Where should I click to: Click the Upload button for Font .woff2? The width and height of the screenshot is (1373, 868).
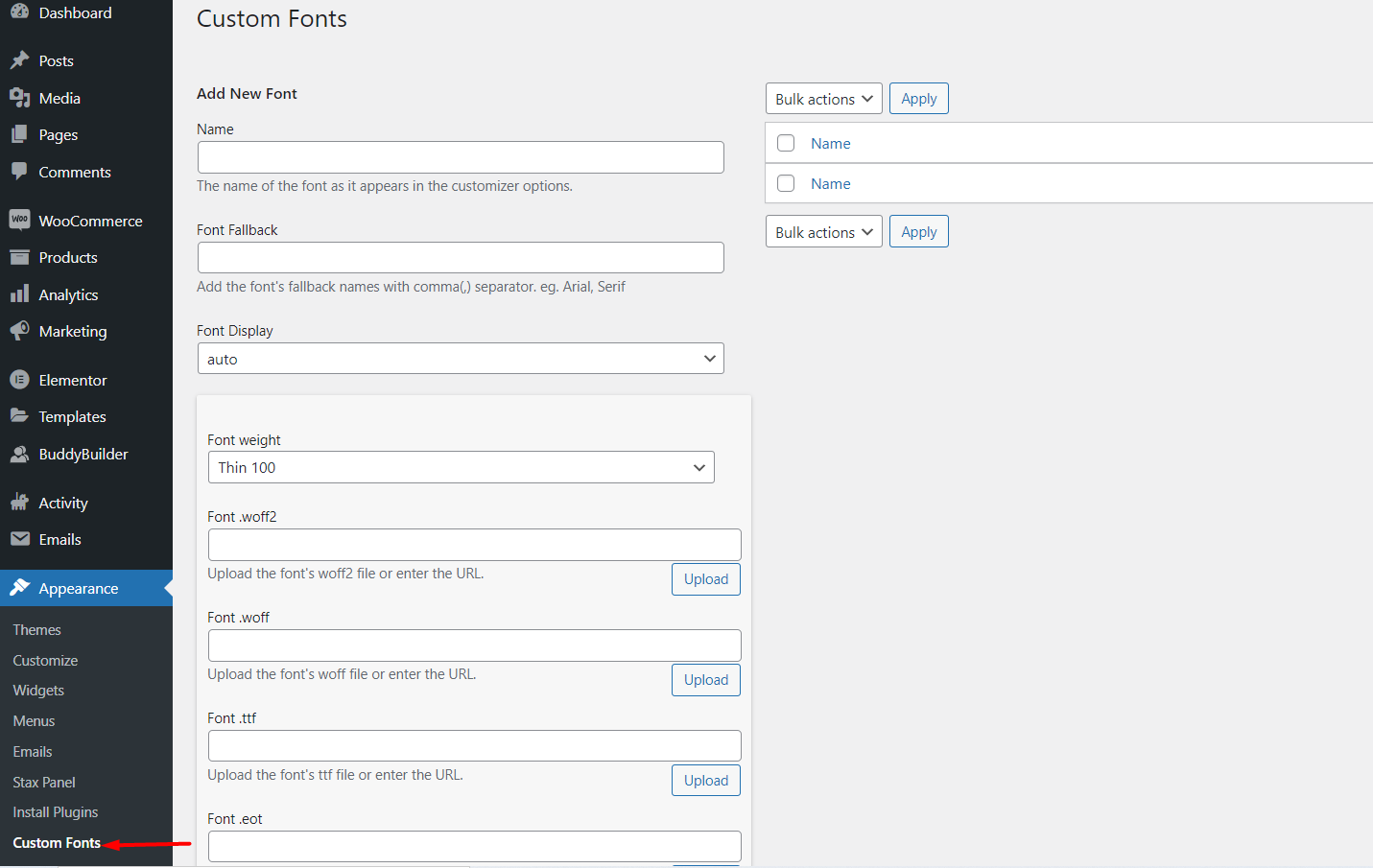click(705, 578)
